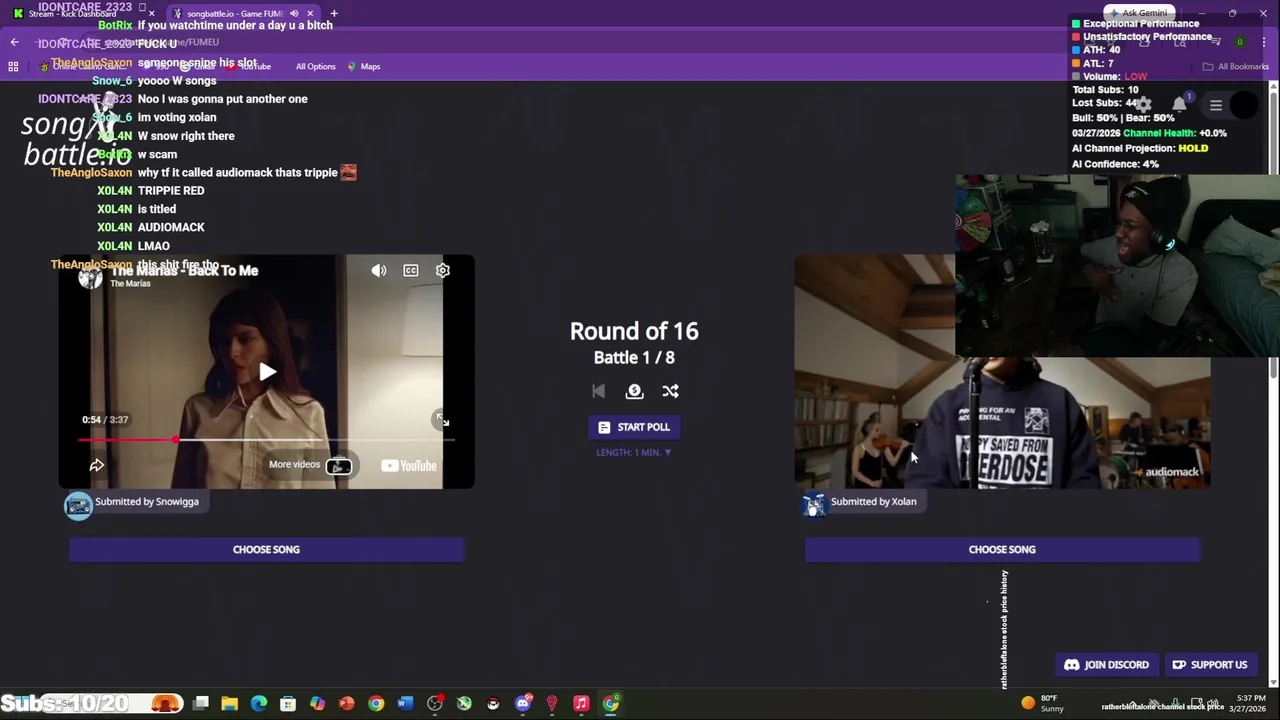Click the Ask Gemini button
1280x720 pixels.
coord(1137,13)
